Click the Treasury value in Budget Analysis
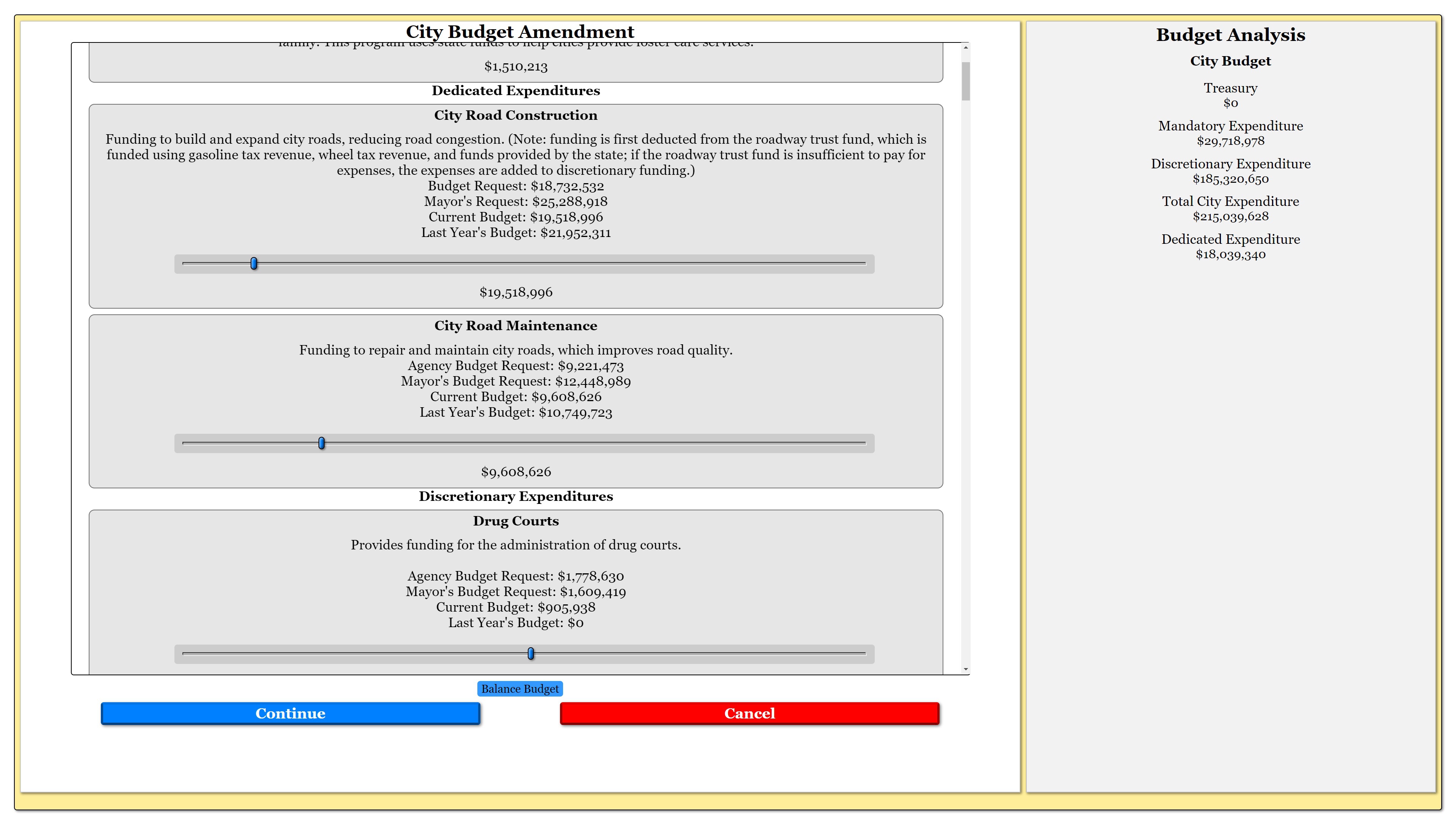Screen dimensions: 1456x819 1230,103
